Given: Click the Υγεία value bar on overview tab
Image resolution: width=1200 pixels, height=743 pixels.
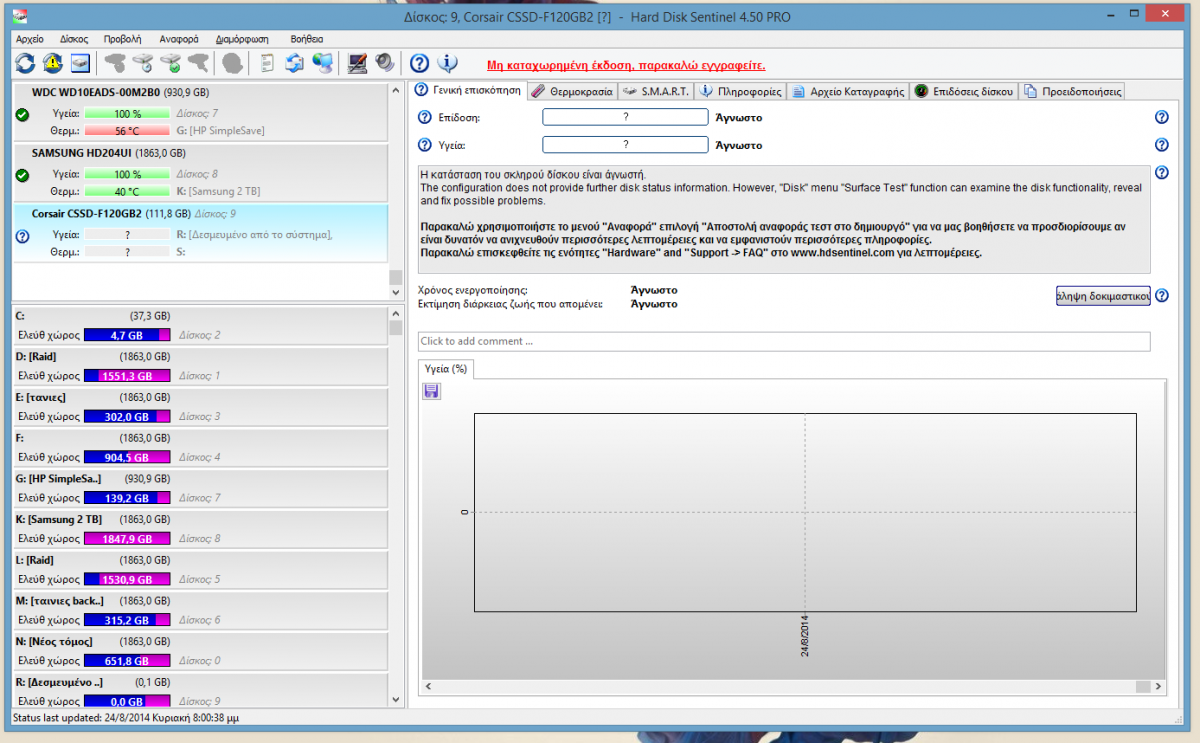Looking at the screenshot, I should (x=625, y=145).
